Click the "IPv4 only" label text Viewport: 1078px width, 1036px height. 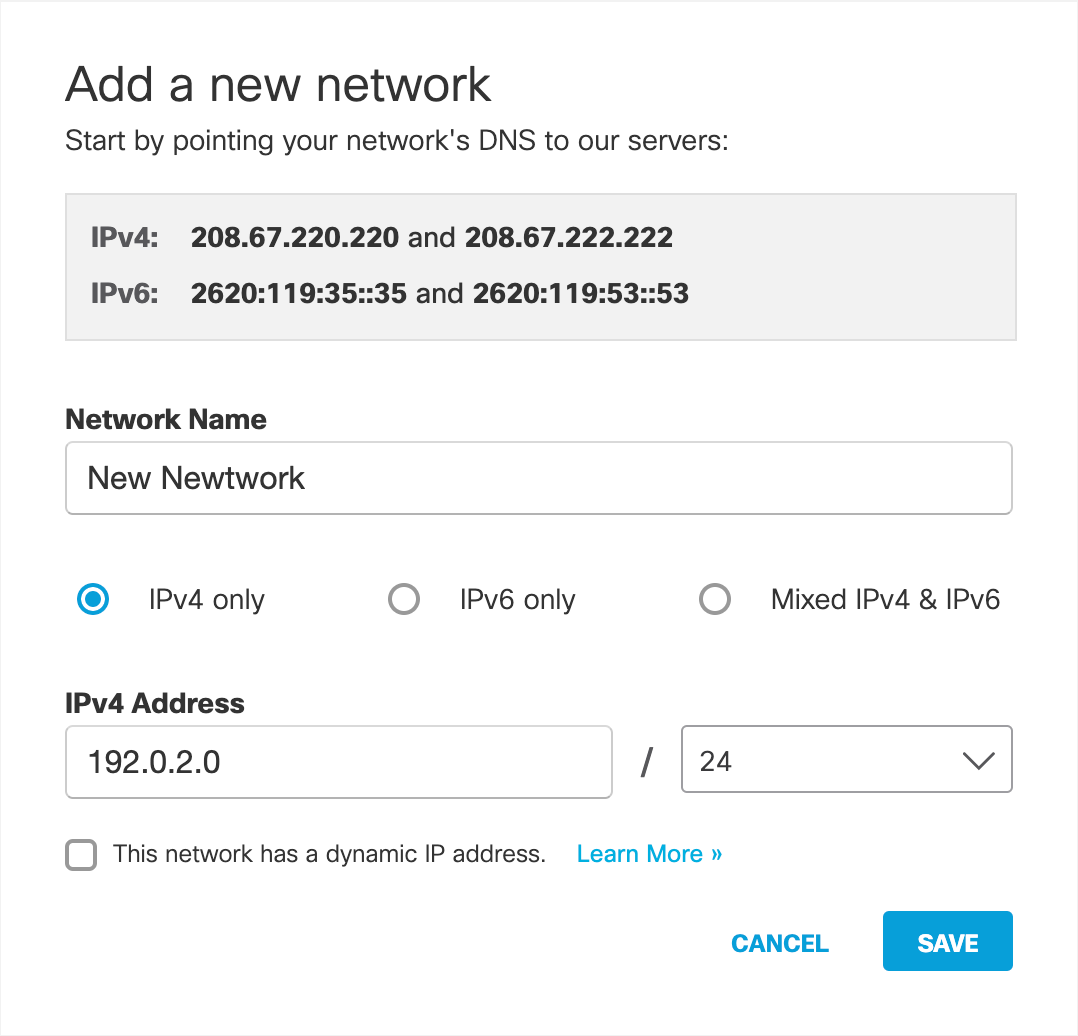[x=206, y=599]
